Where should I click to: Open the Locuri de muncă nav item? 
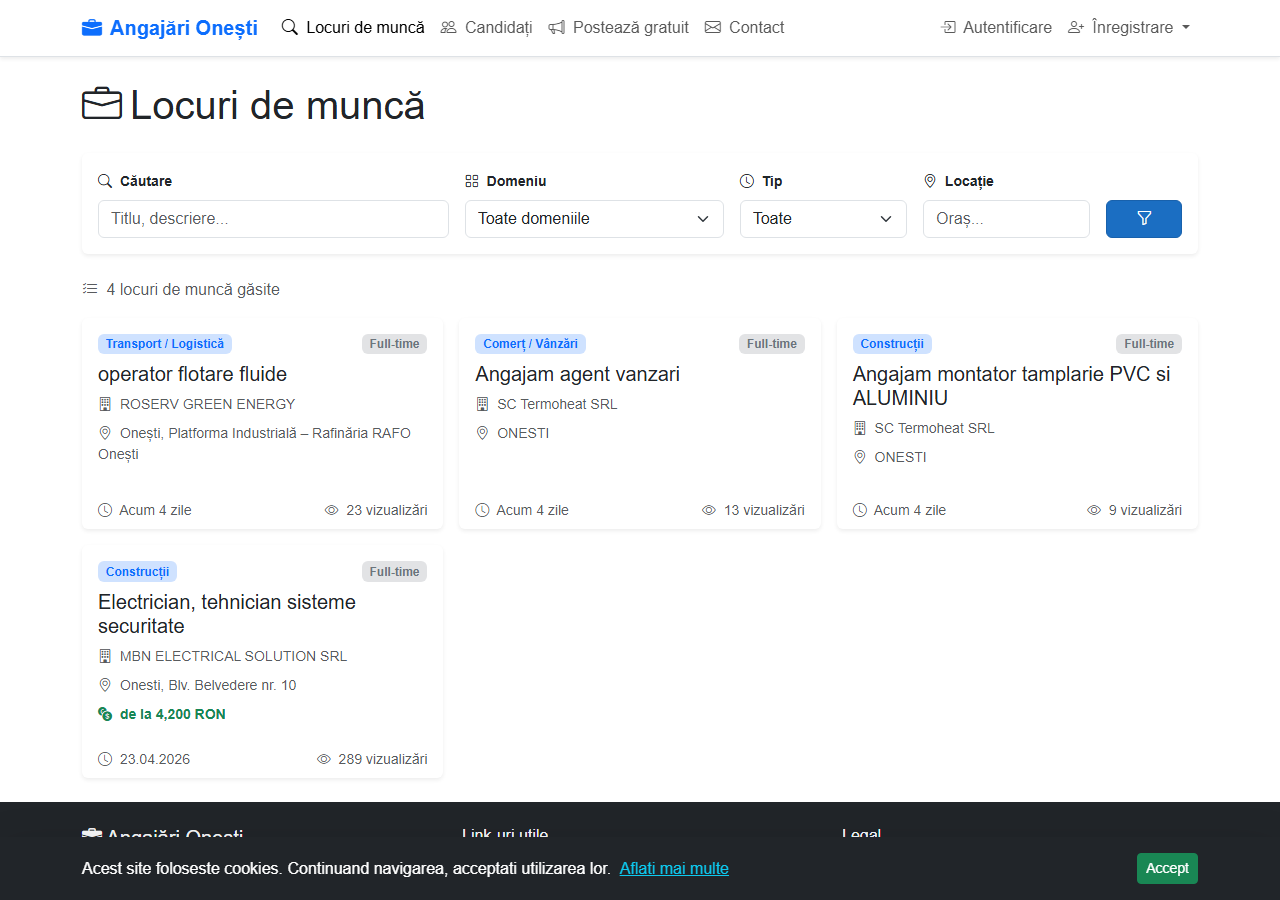[353, 27]
